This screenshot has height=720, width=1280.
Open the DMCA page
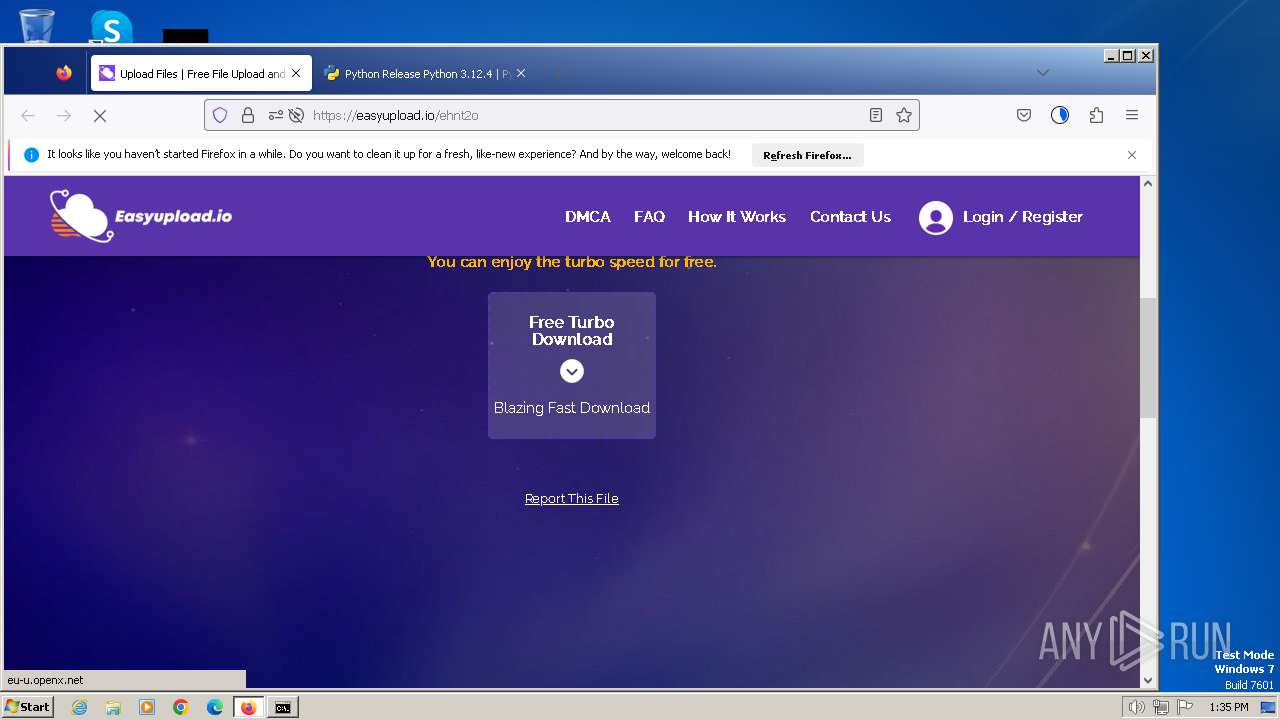click(588, 217)
